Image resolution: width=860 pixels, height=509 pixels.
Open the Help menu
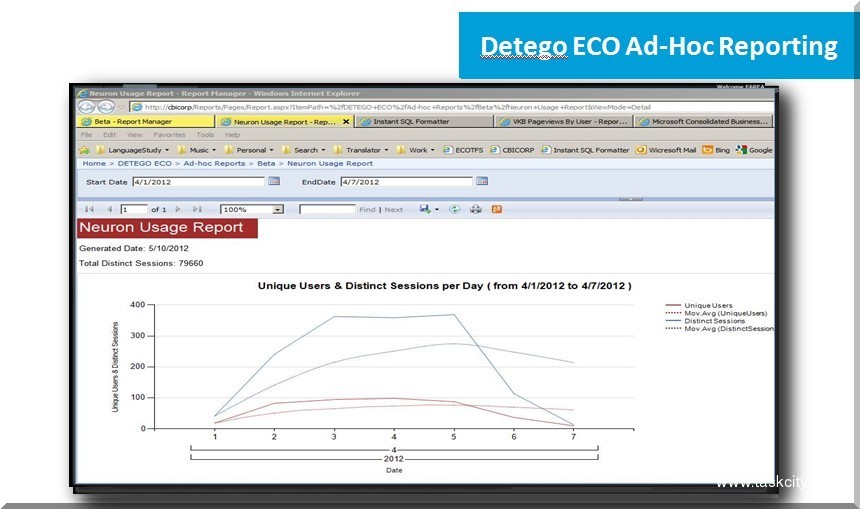pos(232,135)
